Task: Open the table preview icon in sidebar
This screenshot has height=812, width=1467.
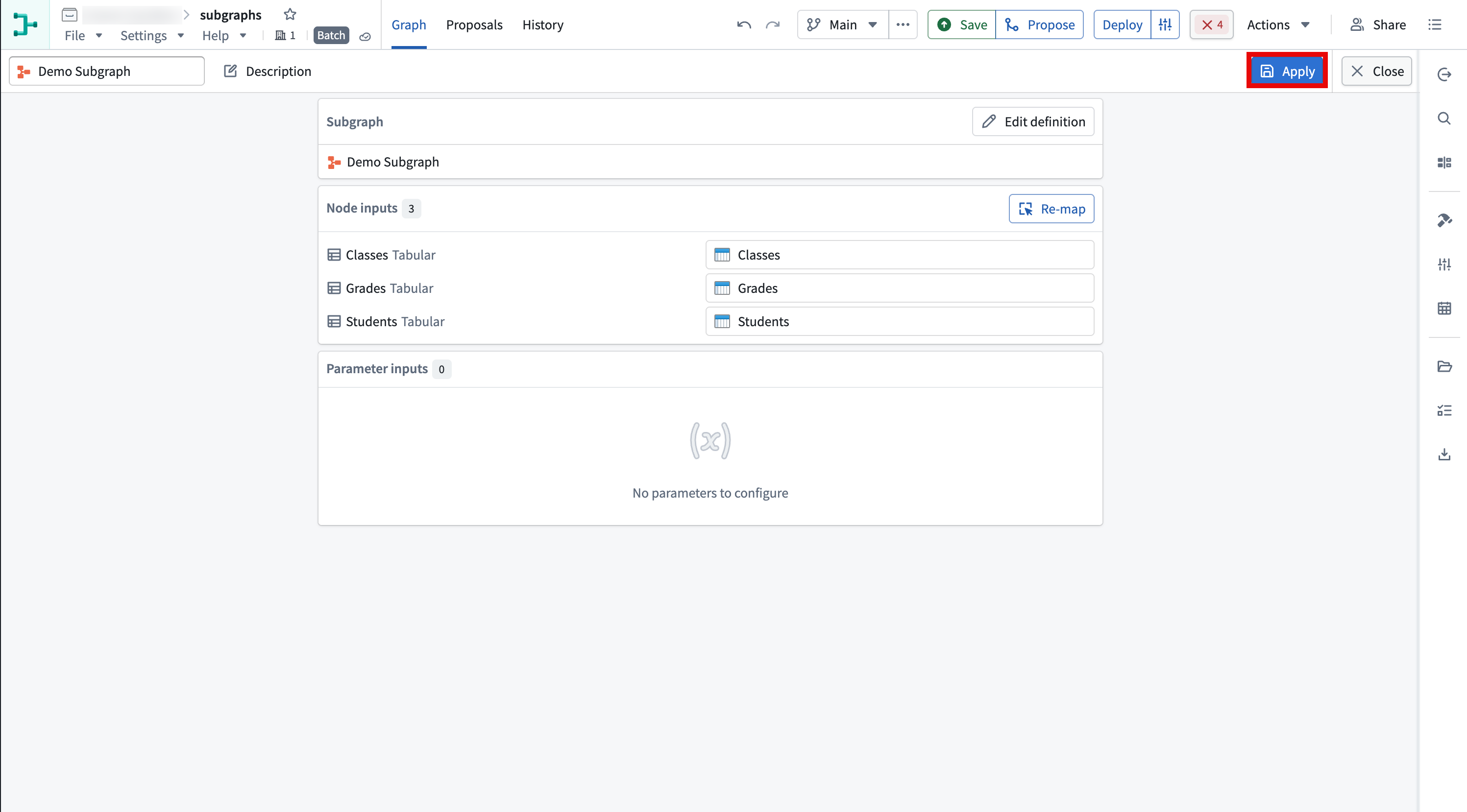Action: 1444,309
